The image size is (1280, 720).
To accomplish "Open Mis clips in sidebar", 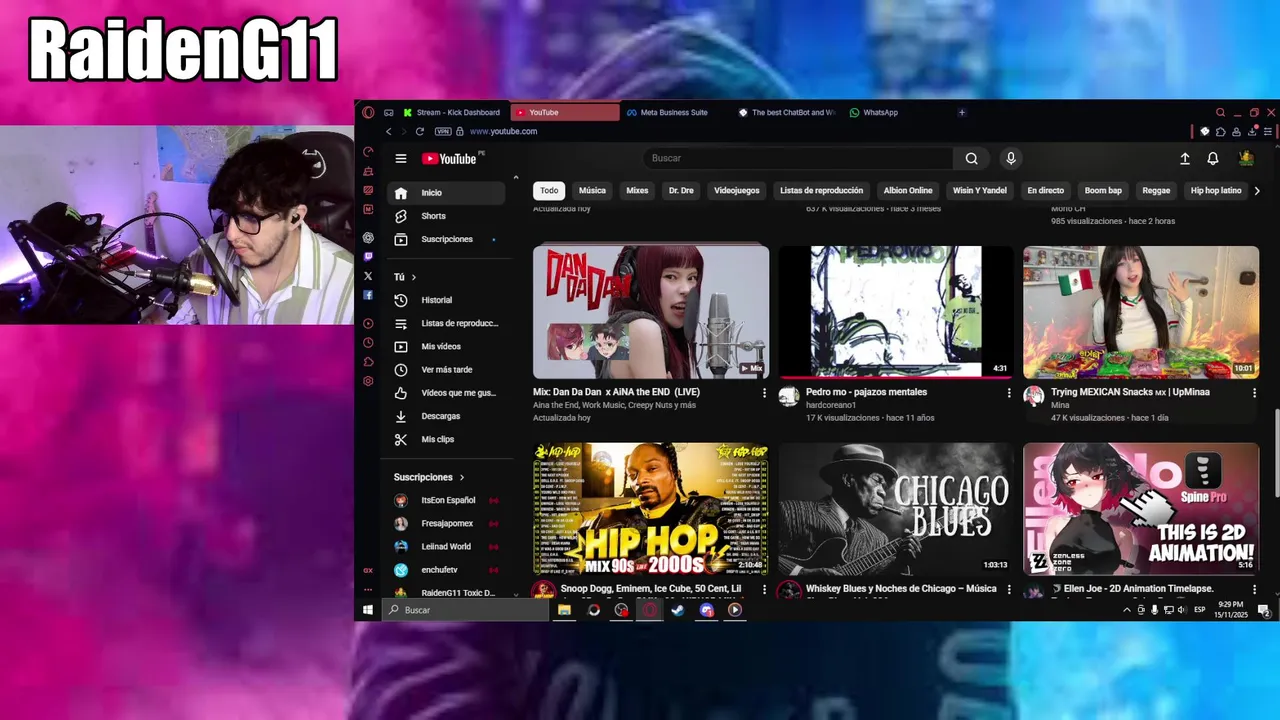I will (446, 439).
